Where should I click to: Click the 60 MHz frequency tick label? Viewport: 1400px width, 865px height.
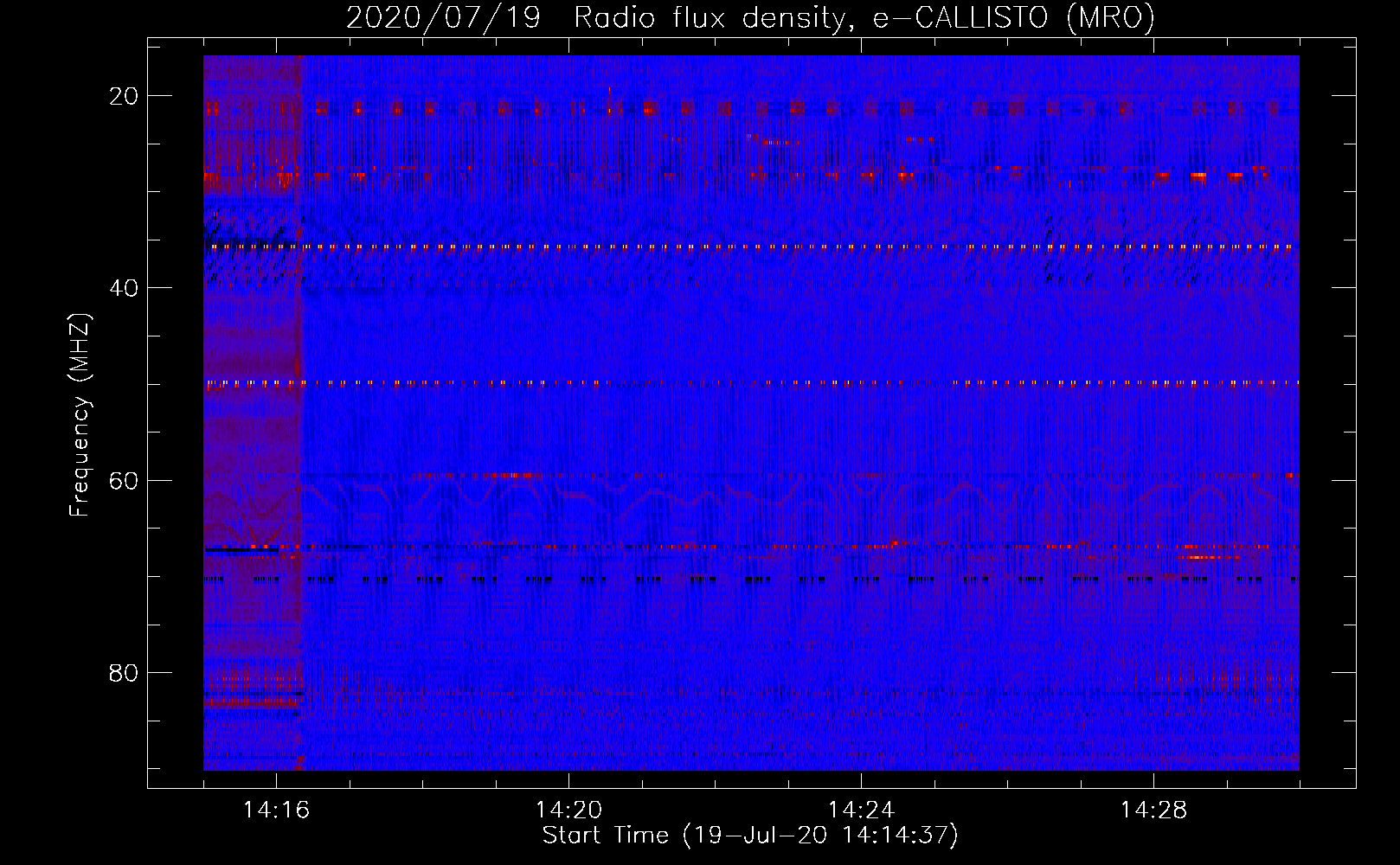(124, 480)
